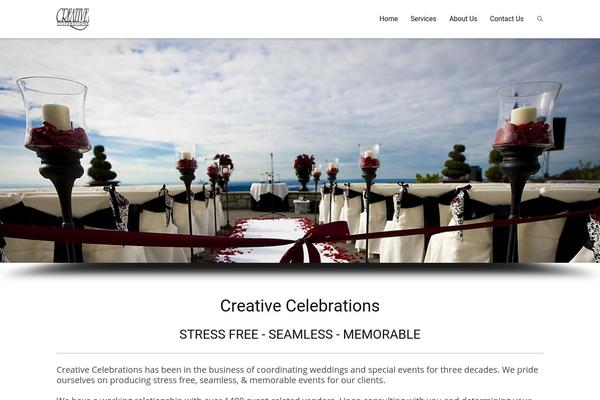The width and height of the screenshot is (600, 400).
Task: Navigate to About Us
Action: 463,19
